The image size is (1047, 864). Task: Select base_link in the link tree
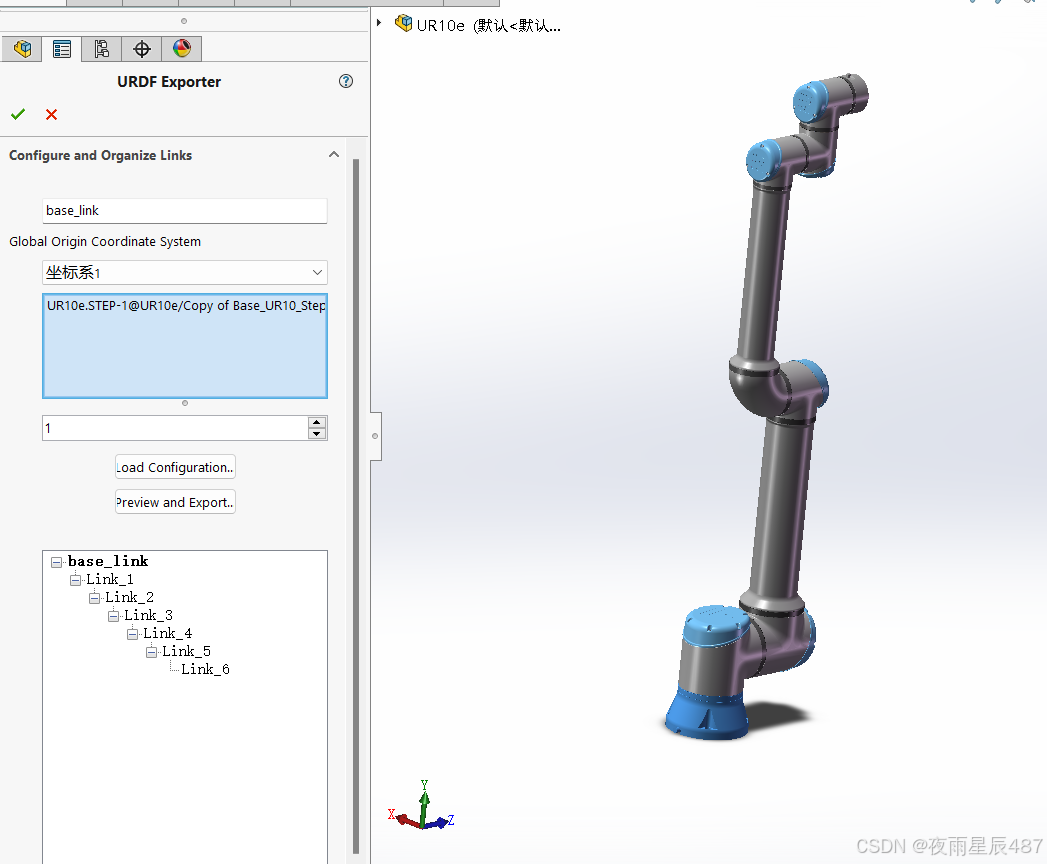108,562
